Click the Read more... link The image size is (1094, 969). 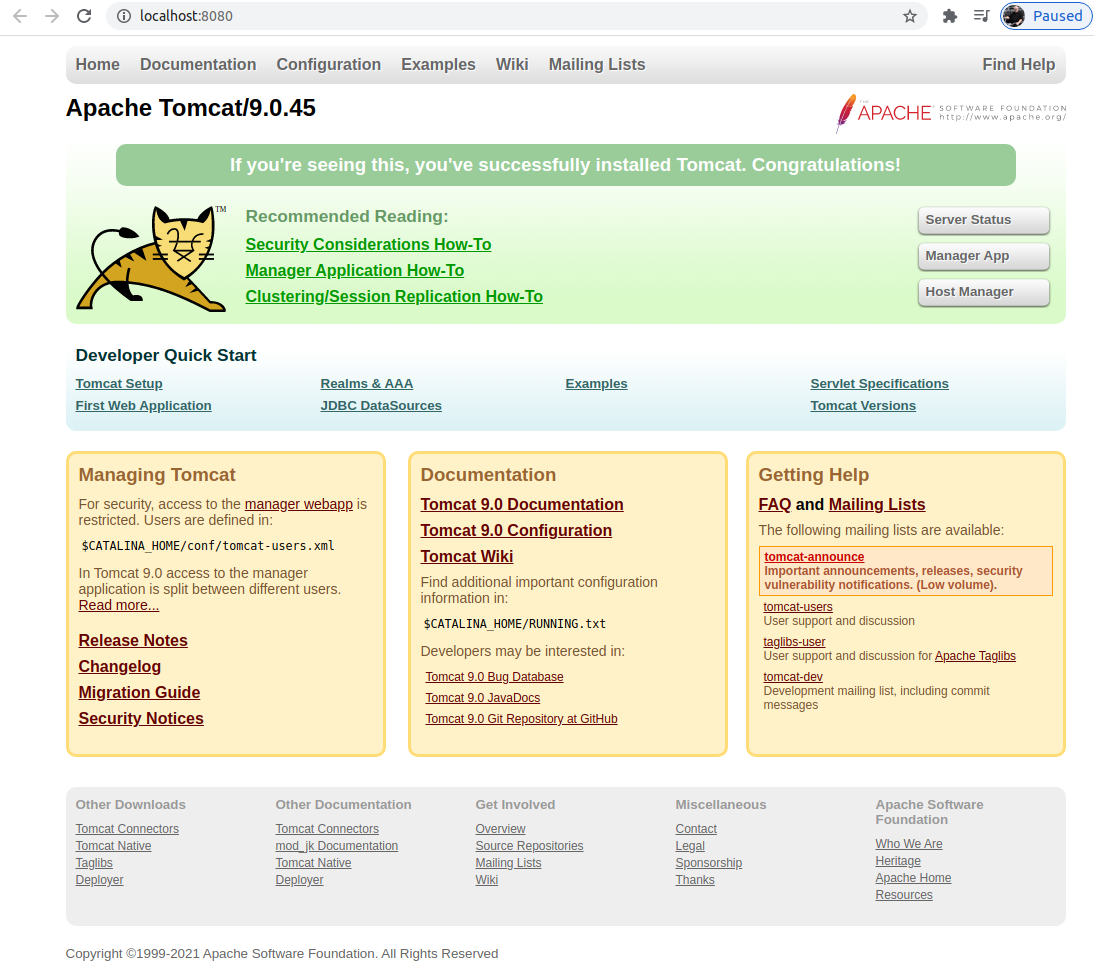(119, 606)
